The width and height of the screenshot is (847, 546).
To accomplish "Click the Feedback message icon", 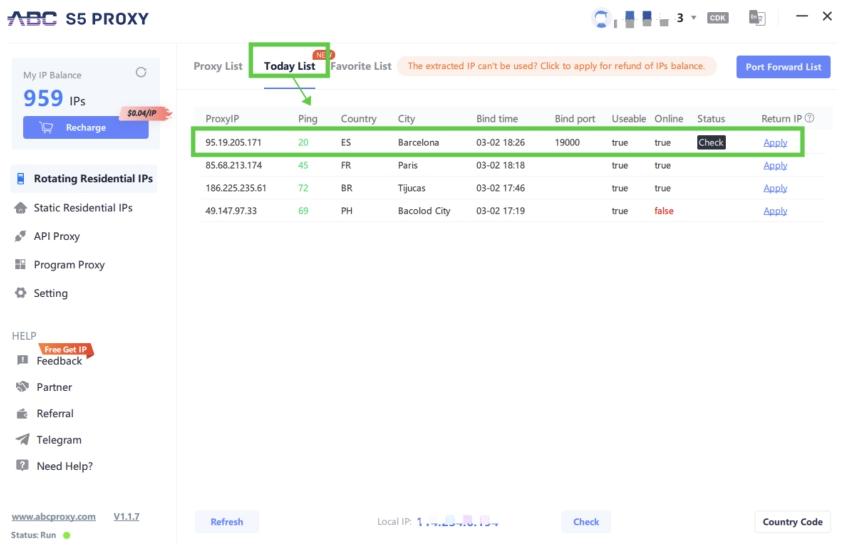I will (x=22, y=360).
